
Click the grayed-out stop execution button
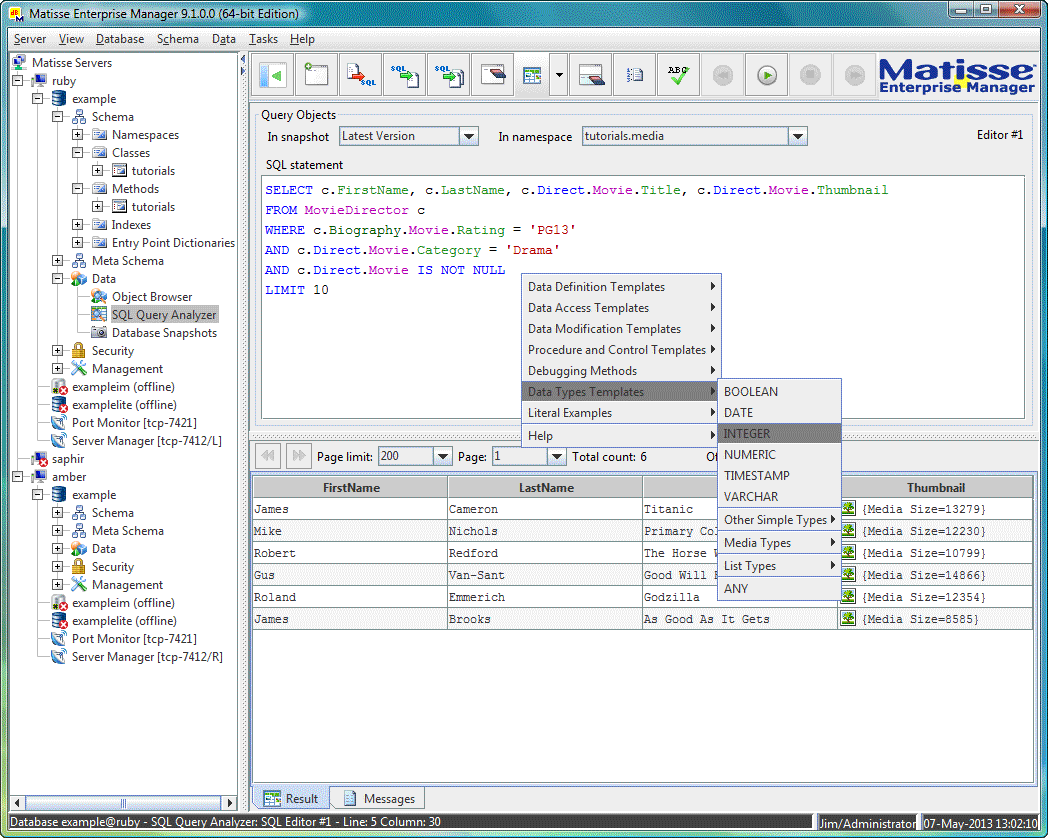click(811, 75)
